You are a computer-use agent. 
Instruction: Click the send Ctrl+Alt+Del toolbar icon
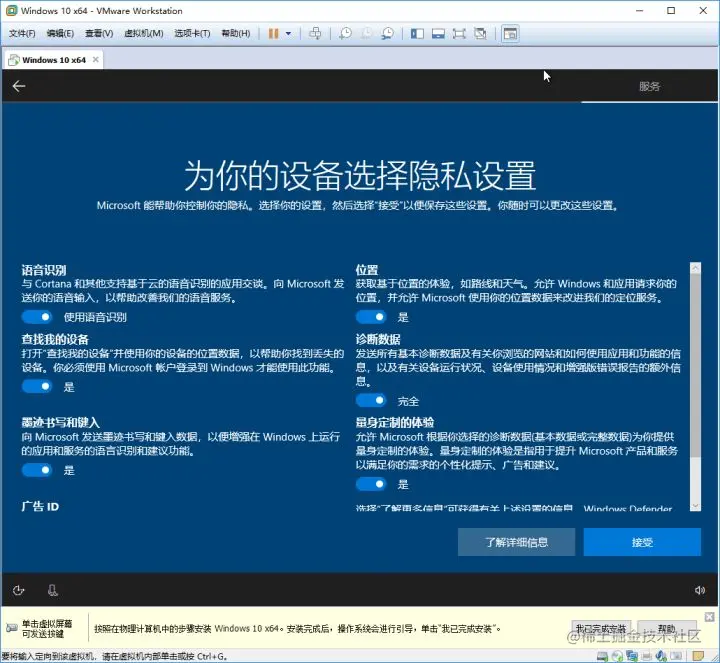315,34
